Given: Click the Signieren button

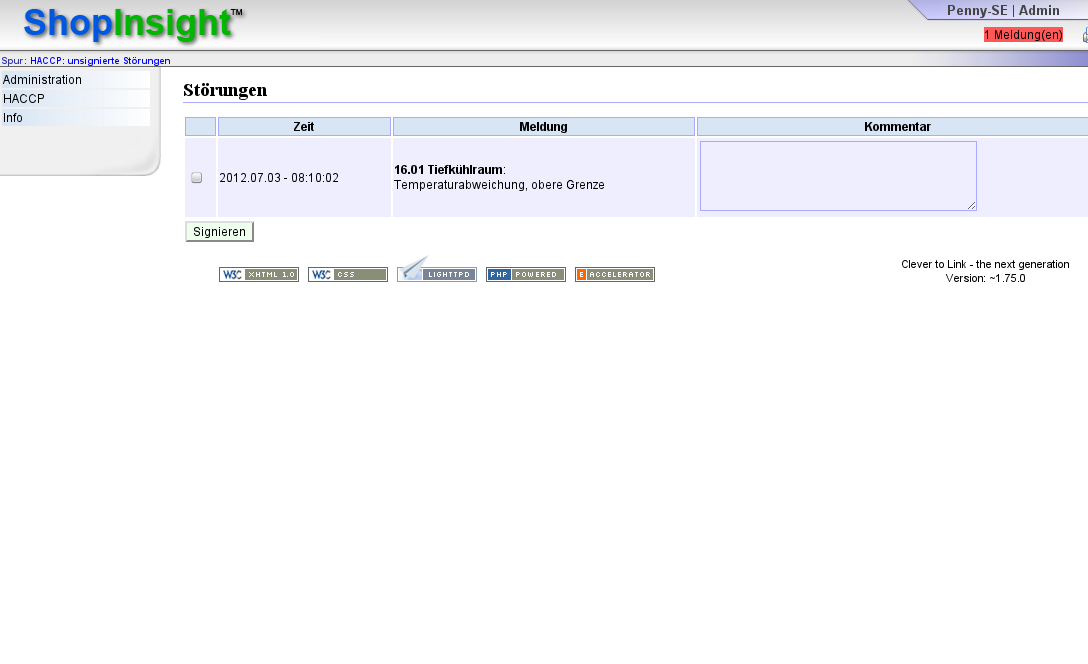Looking at the screenshot, I should [x=219, y=232].
